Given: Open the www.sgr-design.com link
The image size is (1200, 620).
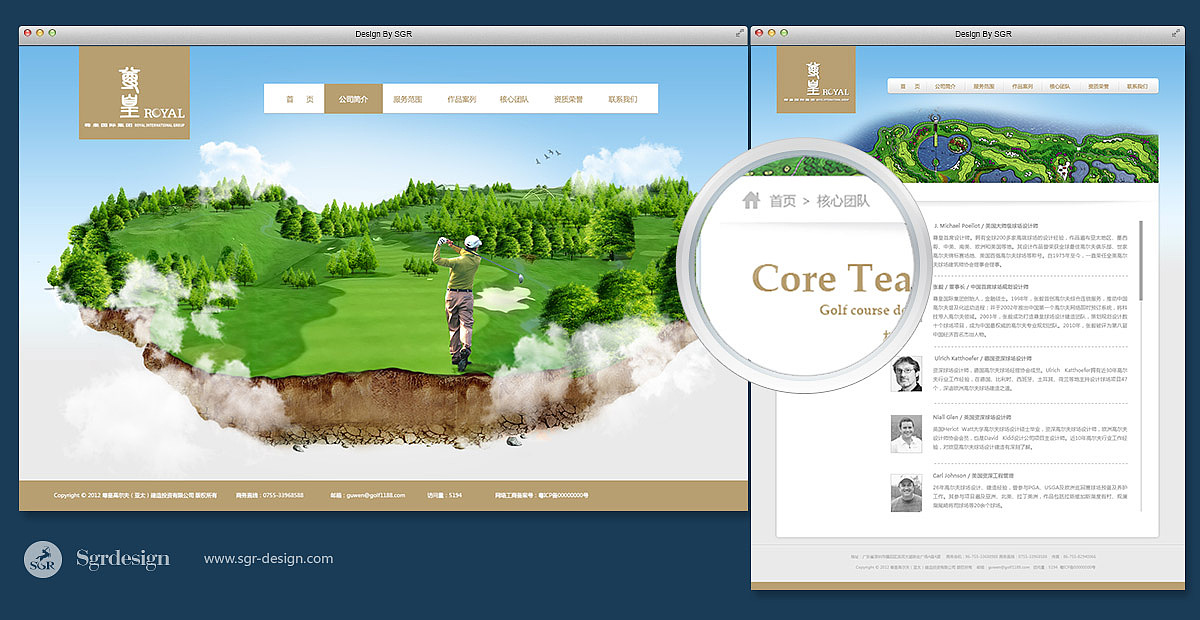Looking at the screenshot, I should tap(268, 558).
